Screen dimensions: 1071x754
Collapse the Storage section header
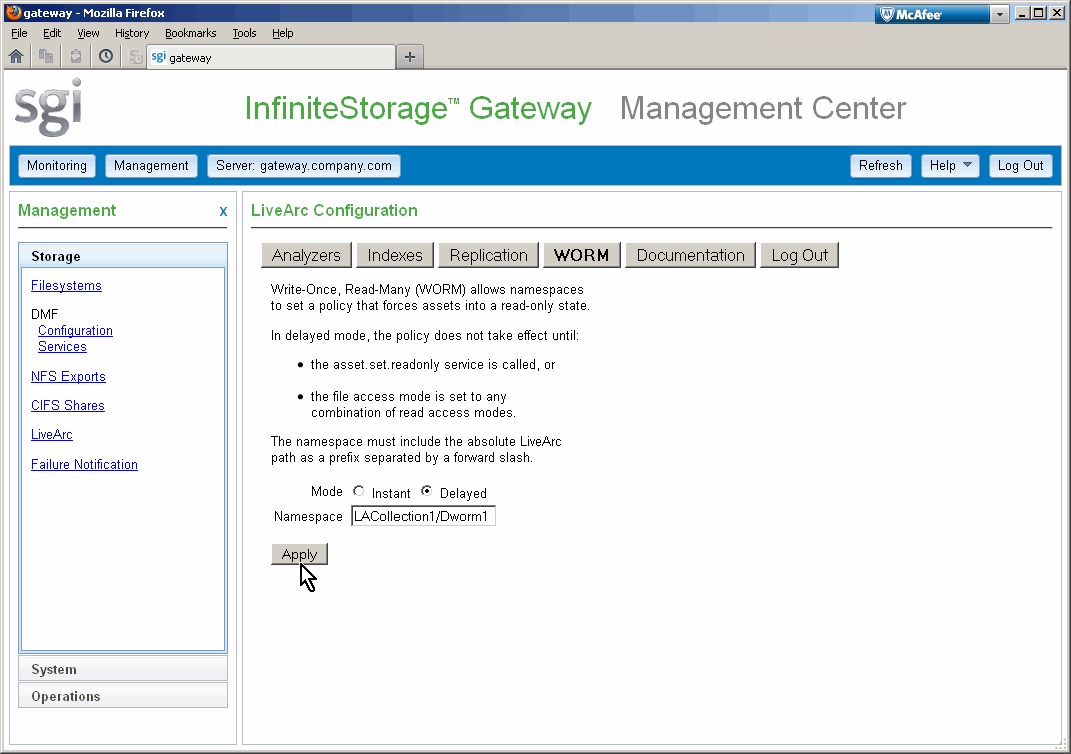pos(123,256)
